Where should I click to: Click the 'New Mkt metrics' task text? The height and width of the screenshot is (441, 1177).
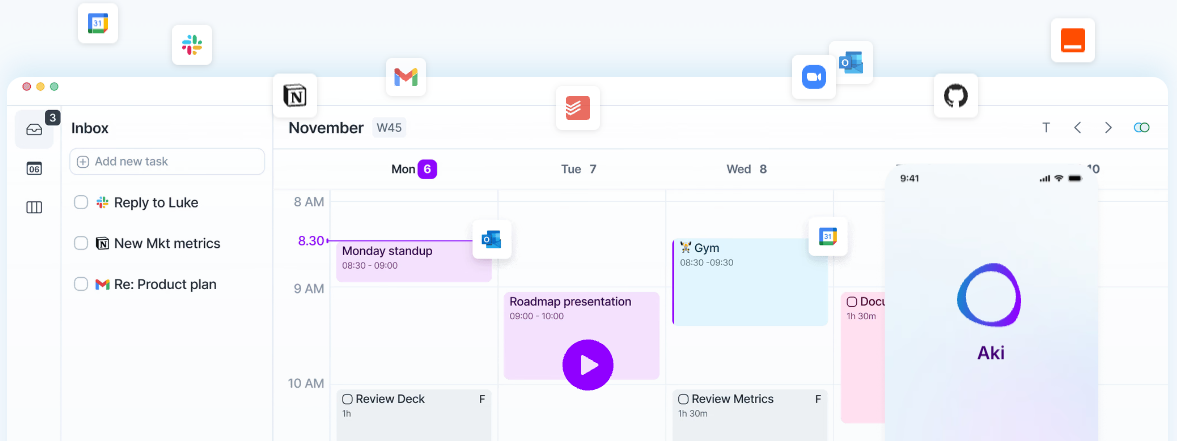[167, 244]
